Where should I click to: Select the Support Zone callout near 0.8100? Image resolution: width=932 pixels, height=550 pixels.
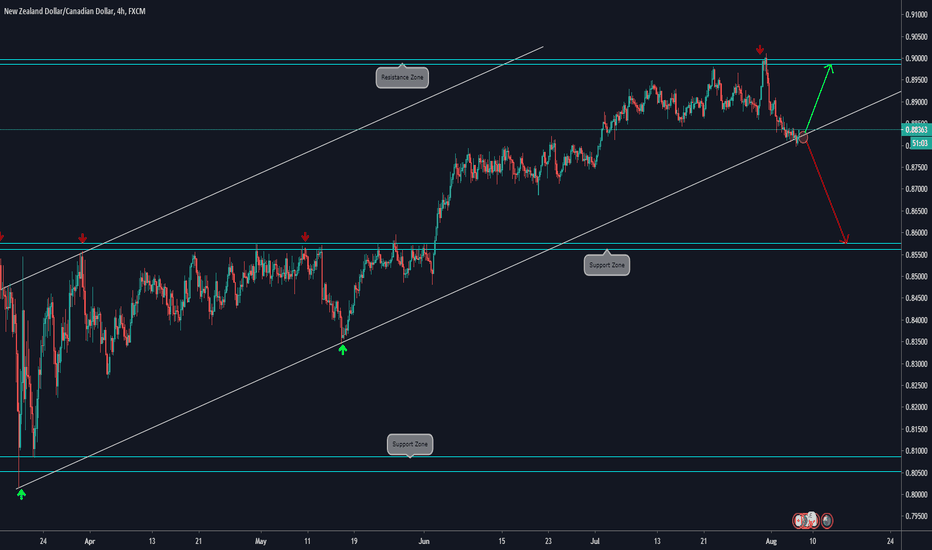(410, 444)
